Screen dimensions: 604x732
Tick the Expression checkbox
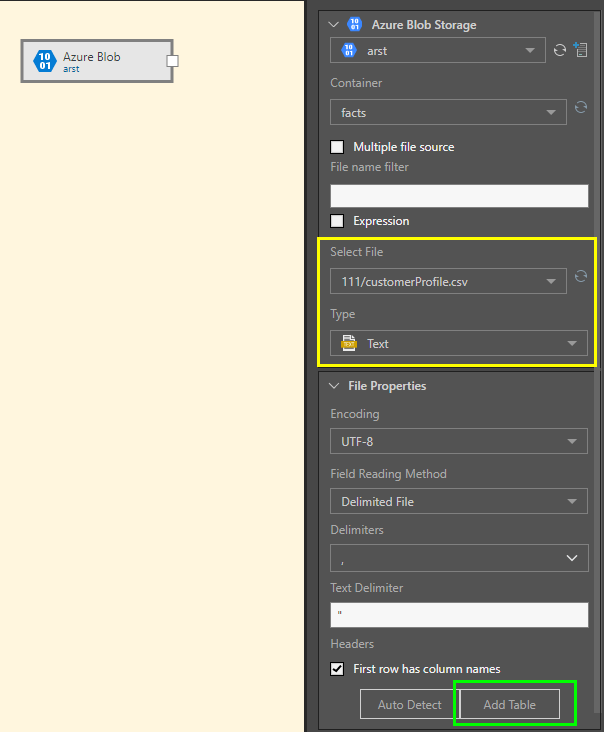(x=338, y=221)
